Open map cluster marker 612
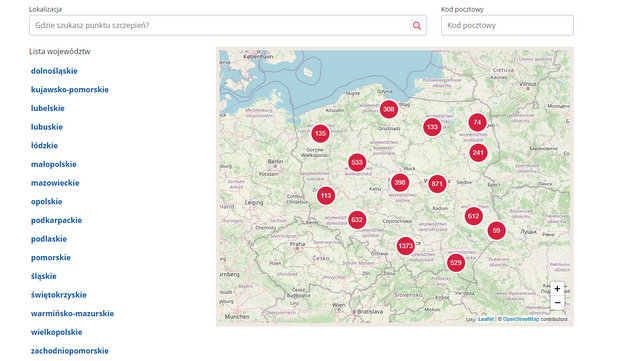Screen dimensions: 640x361 473,216
